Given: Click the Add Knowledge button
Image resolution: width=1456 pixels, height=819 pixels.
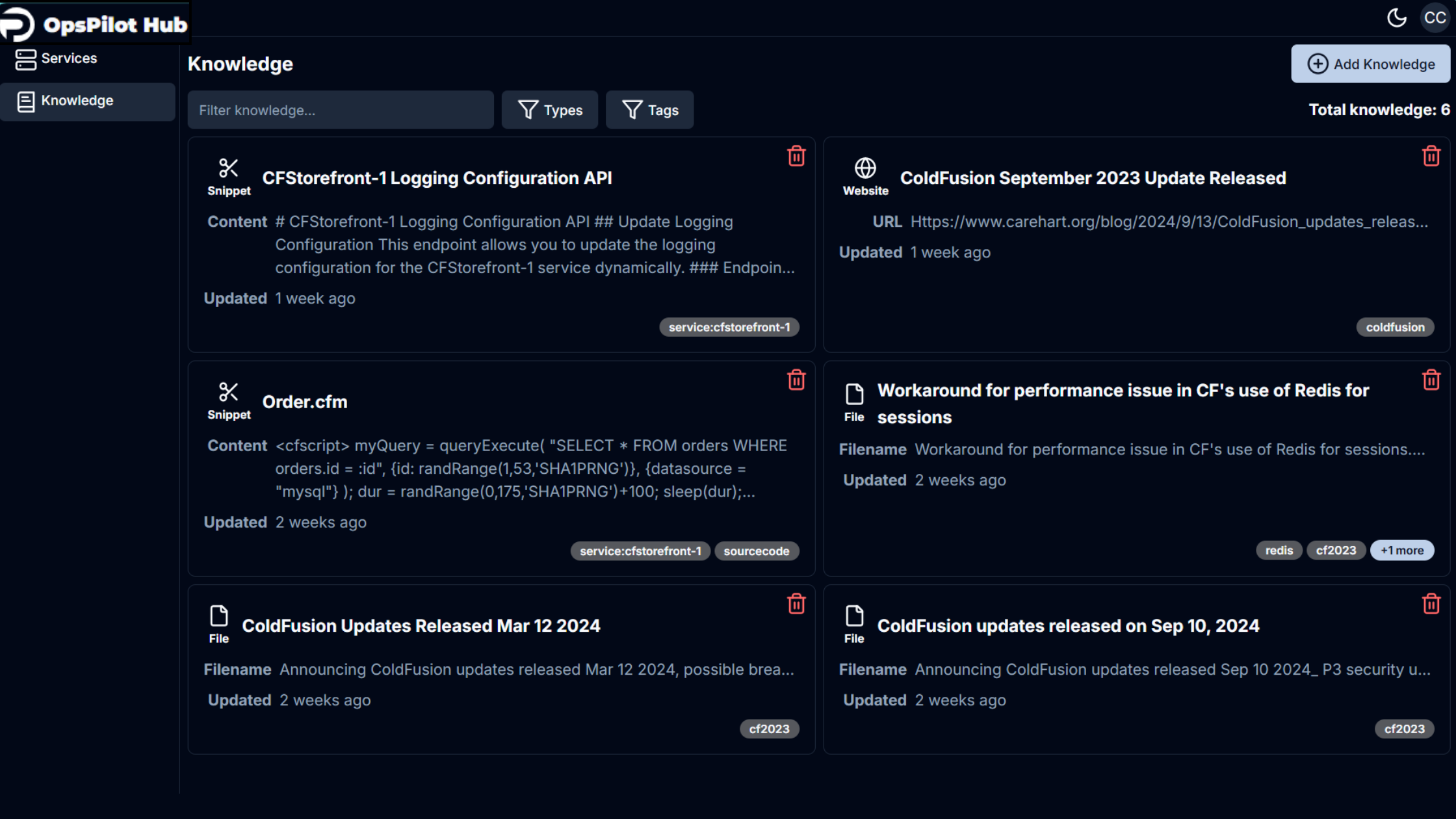Looking at the screenshot, I should (x=1371, y=64).
